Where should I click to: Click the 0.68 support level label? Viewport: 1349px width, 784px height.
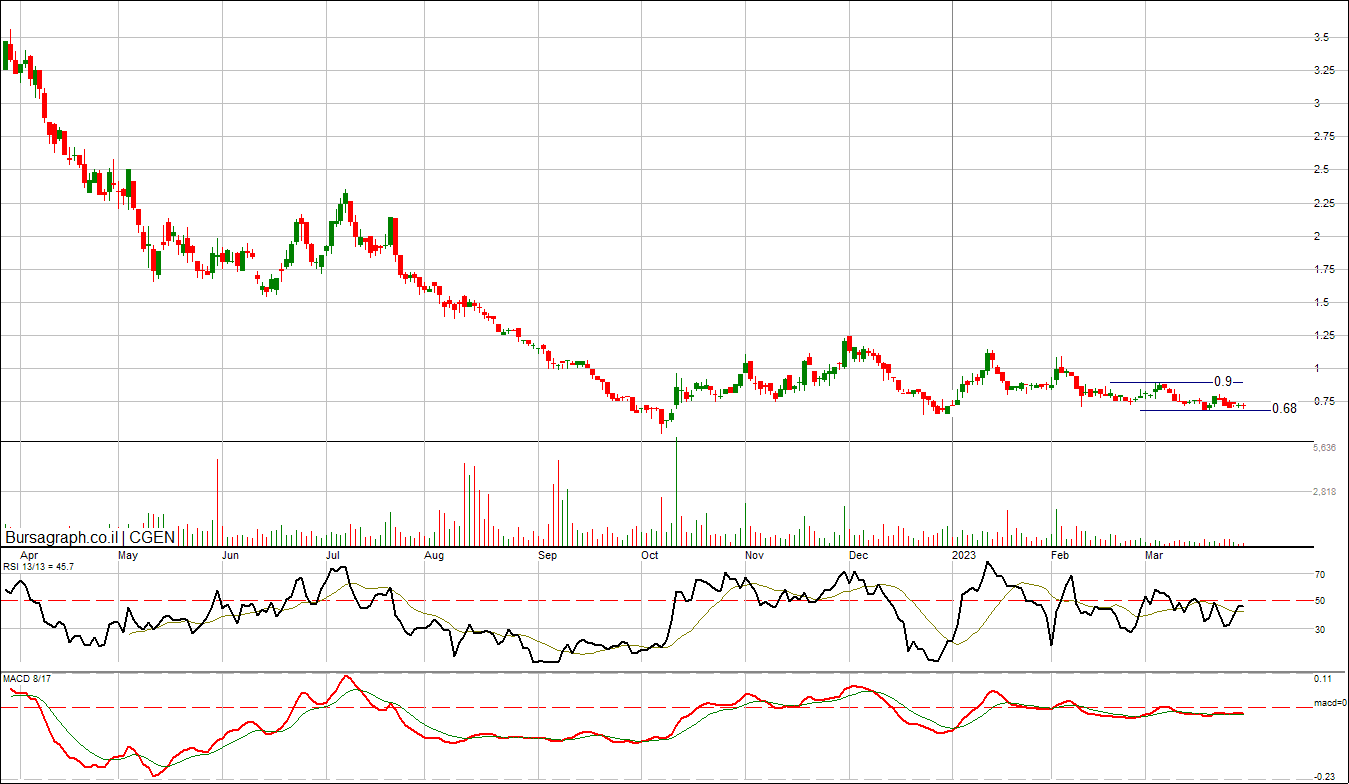[1284, 408]
